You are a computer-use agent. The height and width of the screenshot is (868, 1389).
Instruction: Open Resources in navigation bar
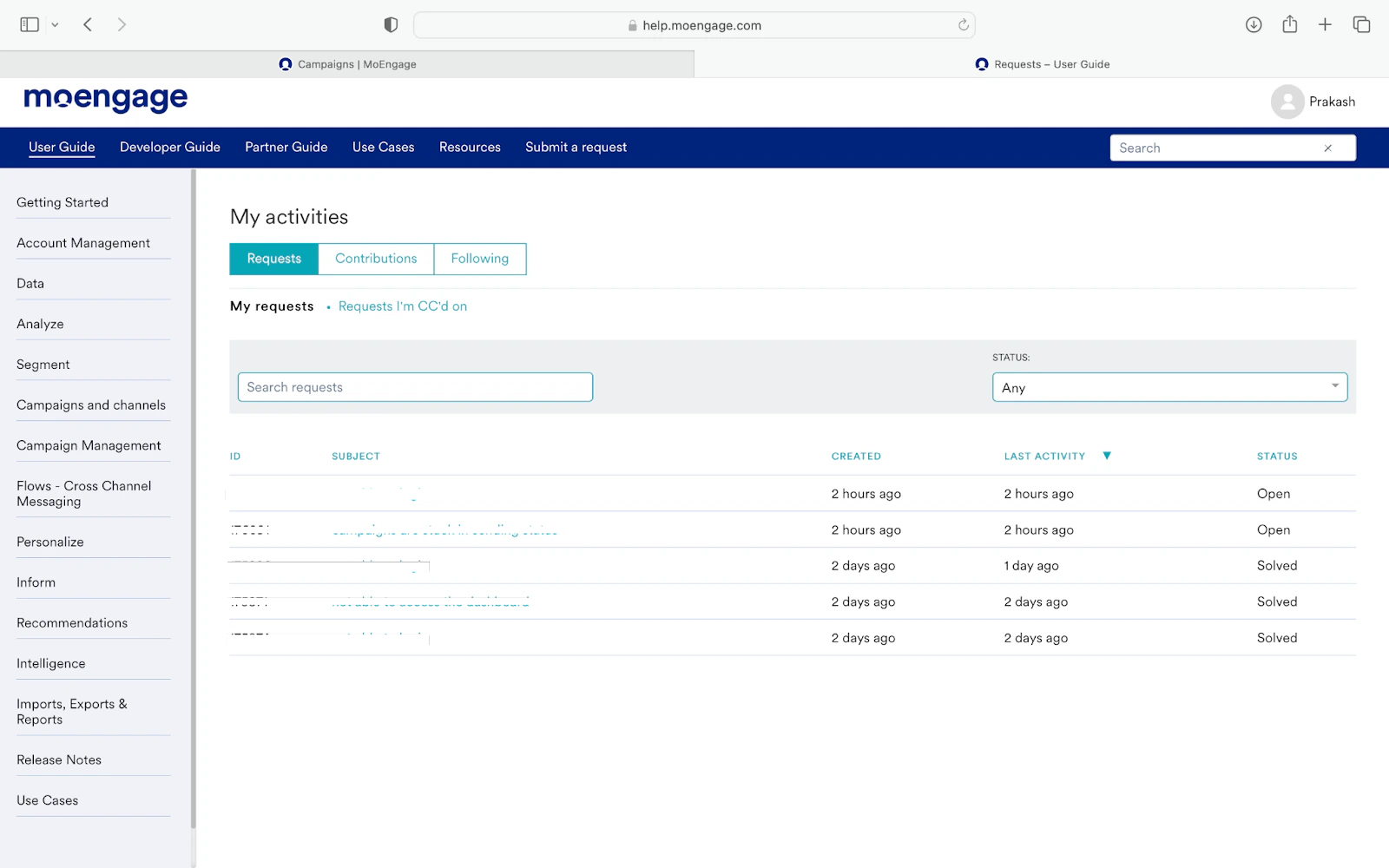point(470,148)
